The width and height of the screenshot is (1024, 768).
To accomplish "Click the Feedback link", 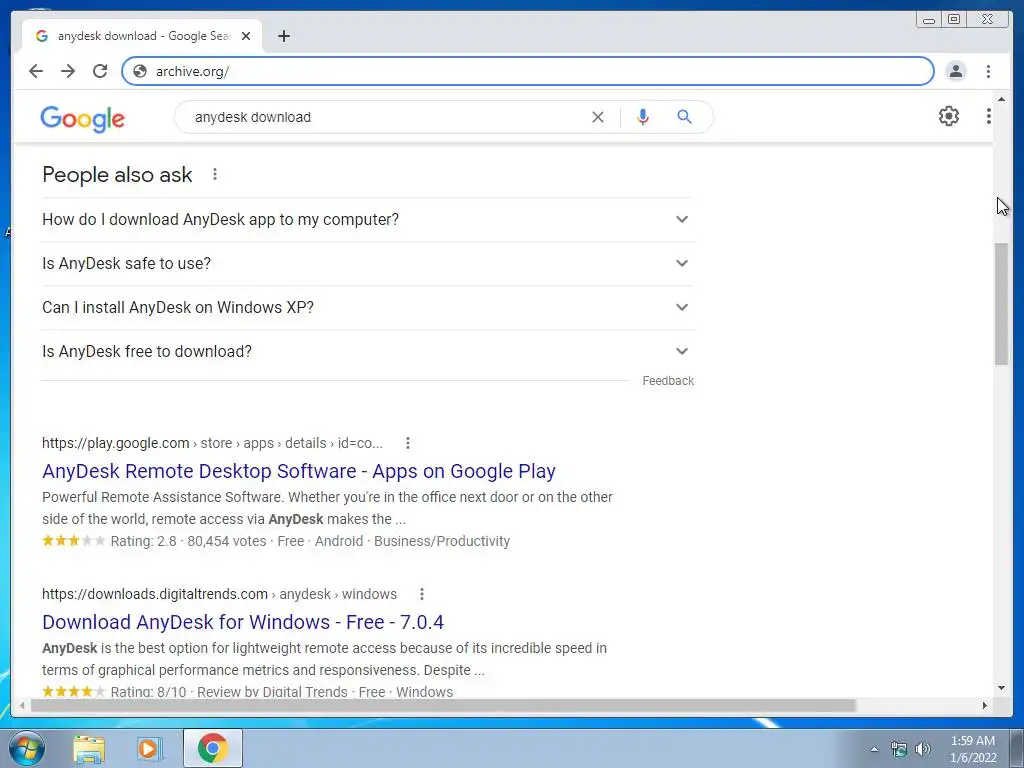I will pyautogui.click(x=667, y=381).
